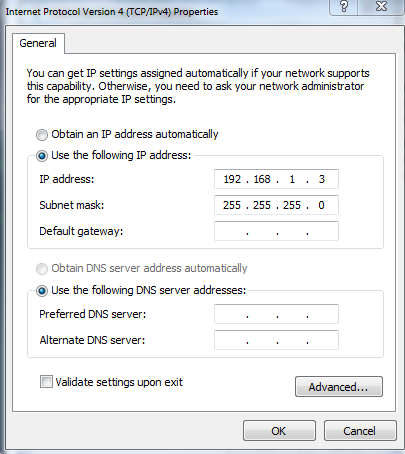Click the octet 1 in IP address
This screenshot has height=454, width=405.
tap(292, 179)
